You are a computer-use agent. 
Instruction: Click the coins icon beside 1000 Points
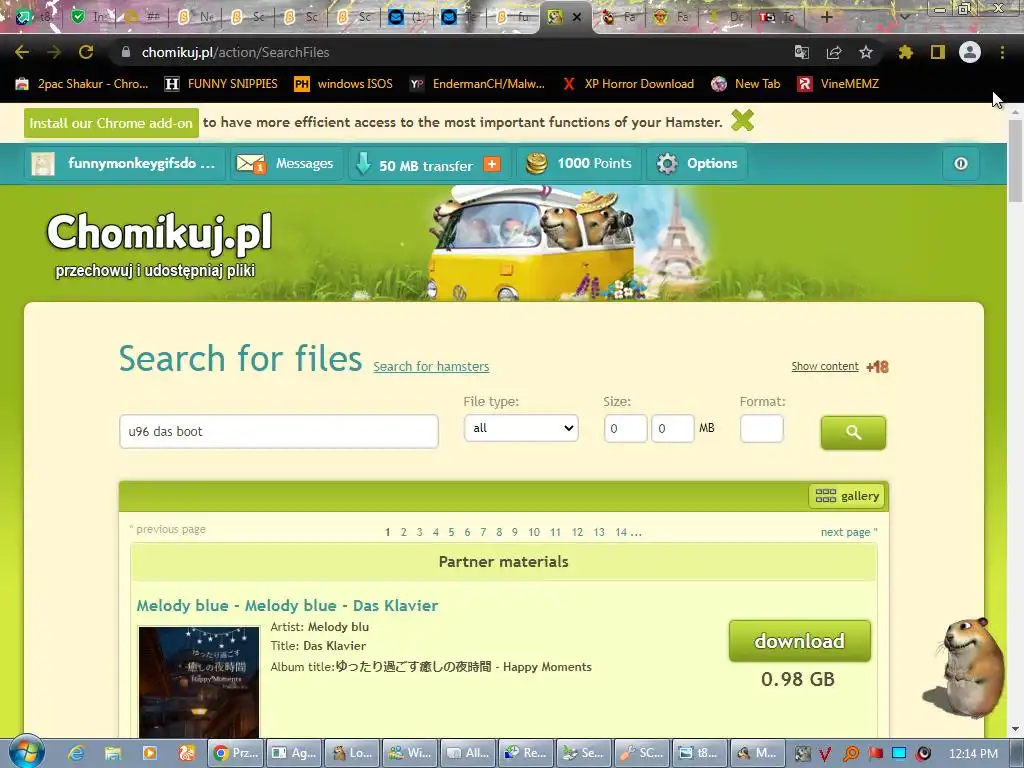pyautogui.click(x=536, y=163)
